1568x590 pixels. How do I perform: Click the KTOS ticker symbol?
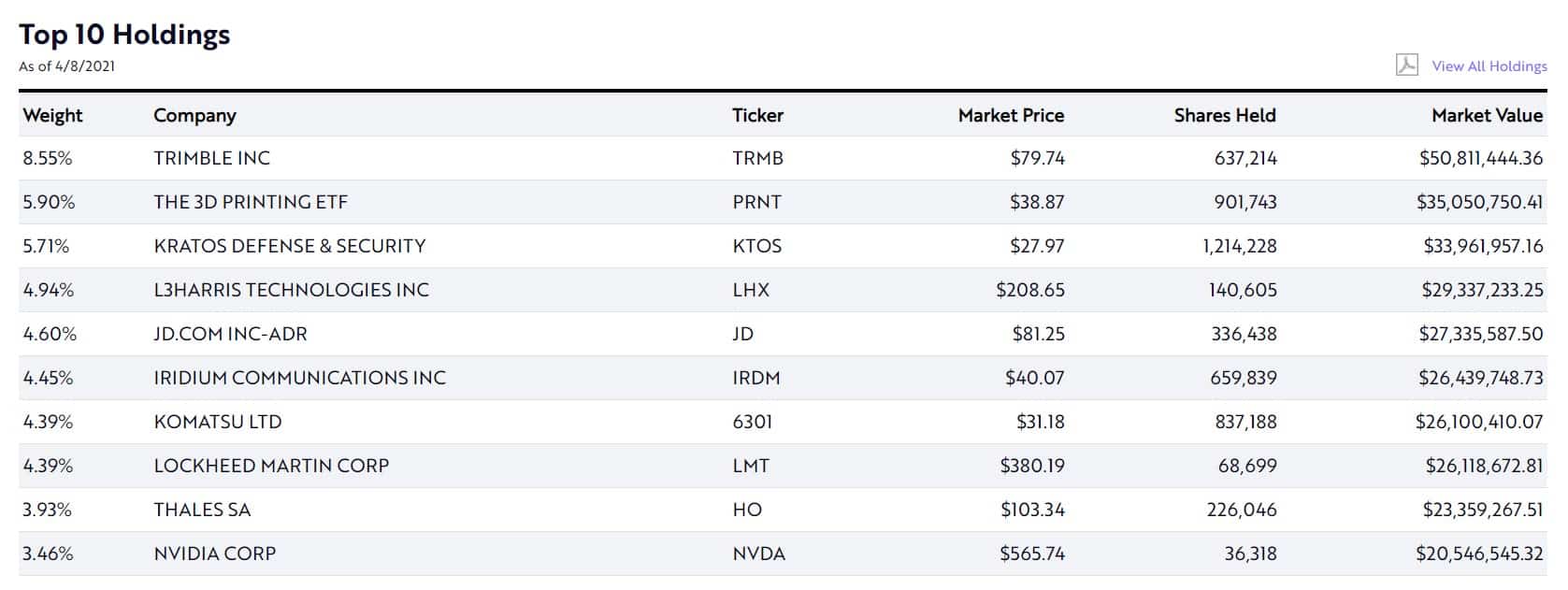[x=757, y=246]
